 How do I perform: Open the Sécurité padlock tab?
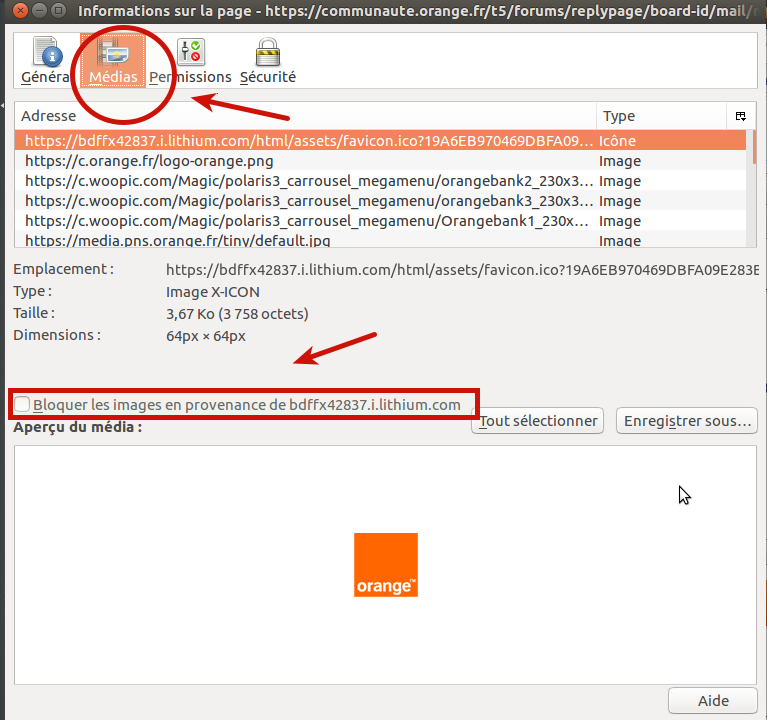click(268, 60)
